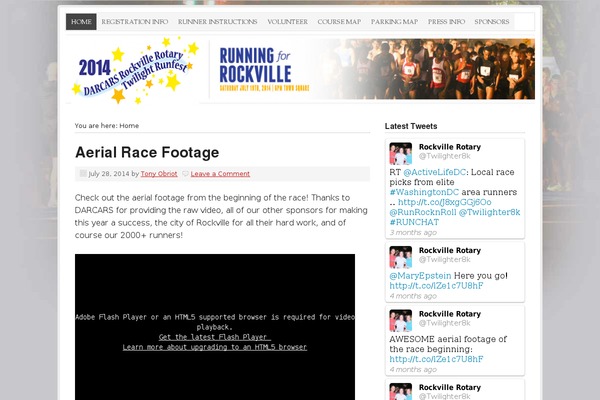Click the 3 months ago timestamp
600x400 pixels.
click(413, 232)
